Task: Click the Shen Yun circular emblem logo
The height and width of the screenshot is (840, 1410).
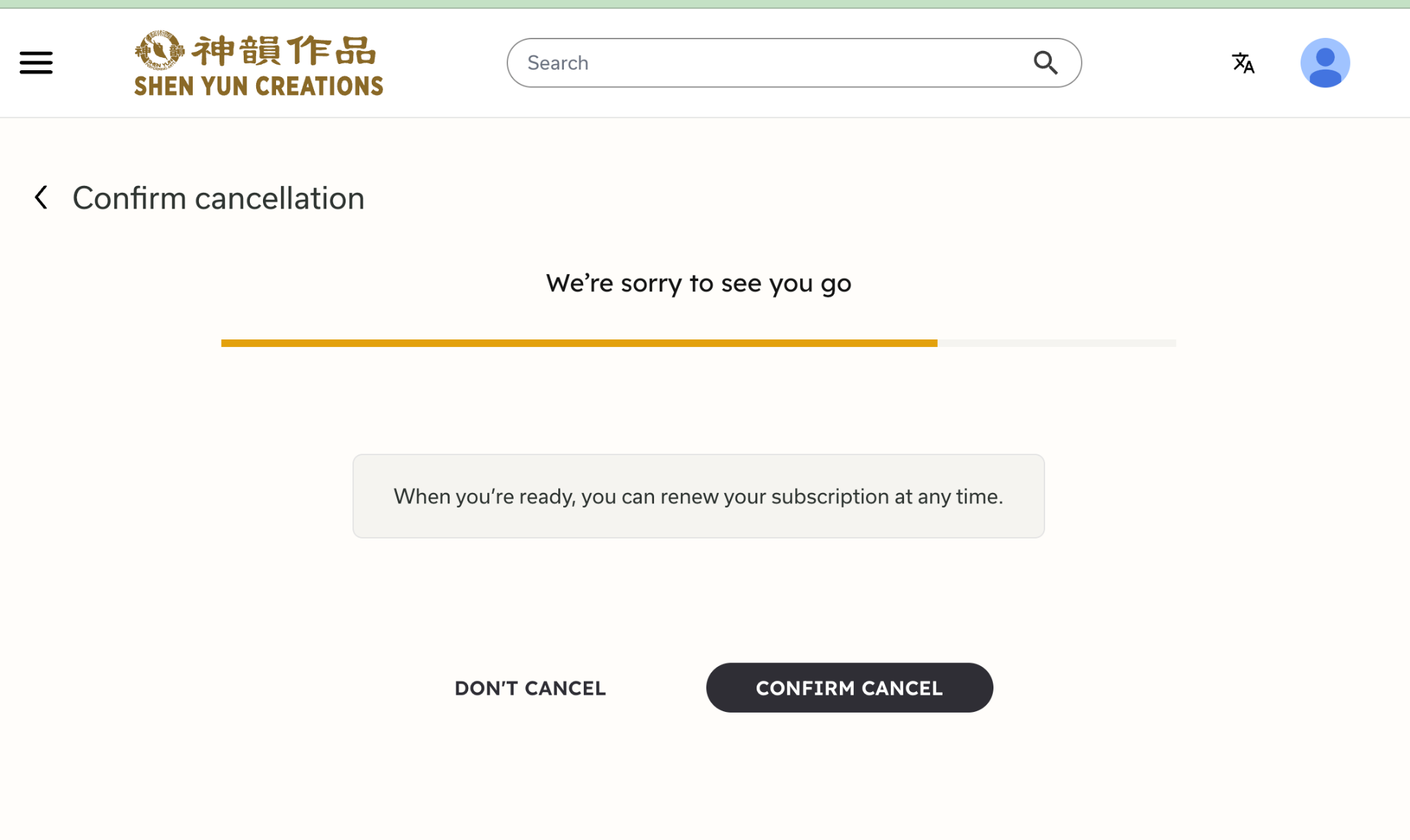Action: point(160,50)
